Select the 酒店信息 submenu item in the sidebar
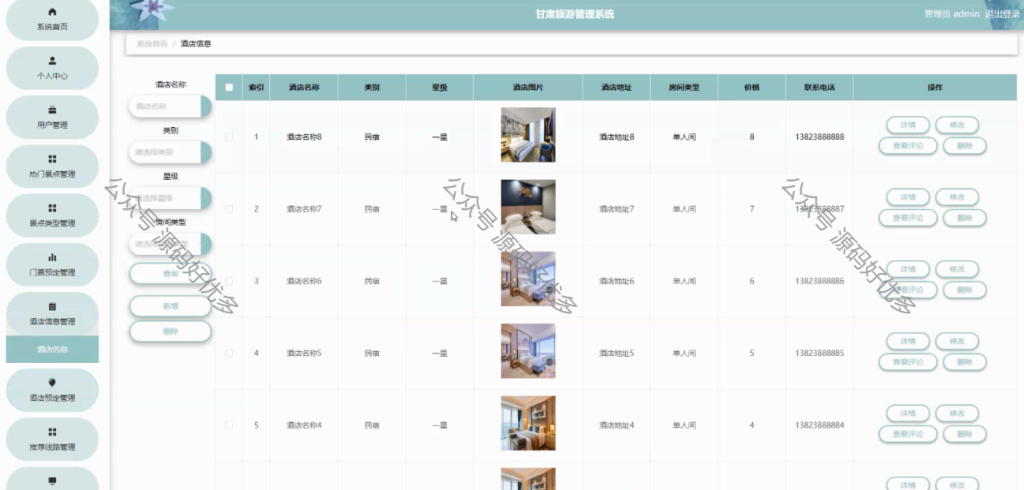 click(52, 349)
